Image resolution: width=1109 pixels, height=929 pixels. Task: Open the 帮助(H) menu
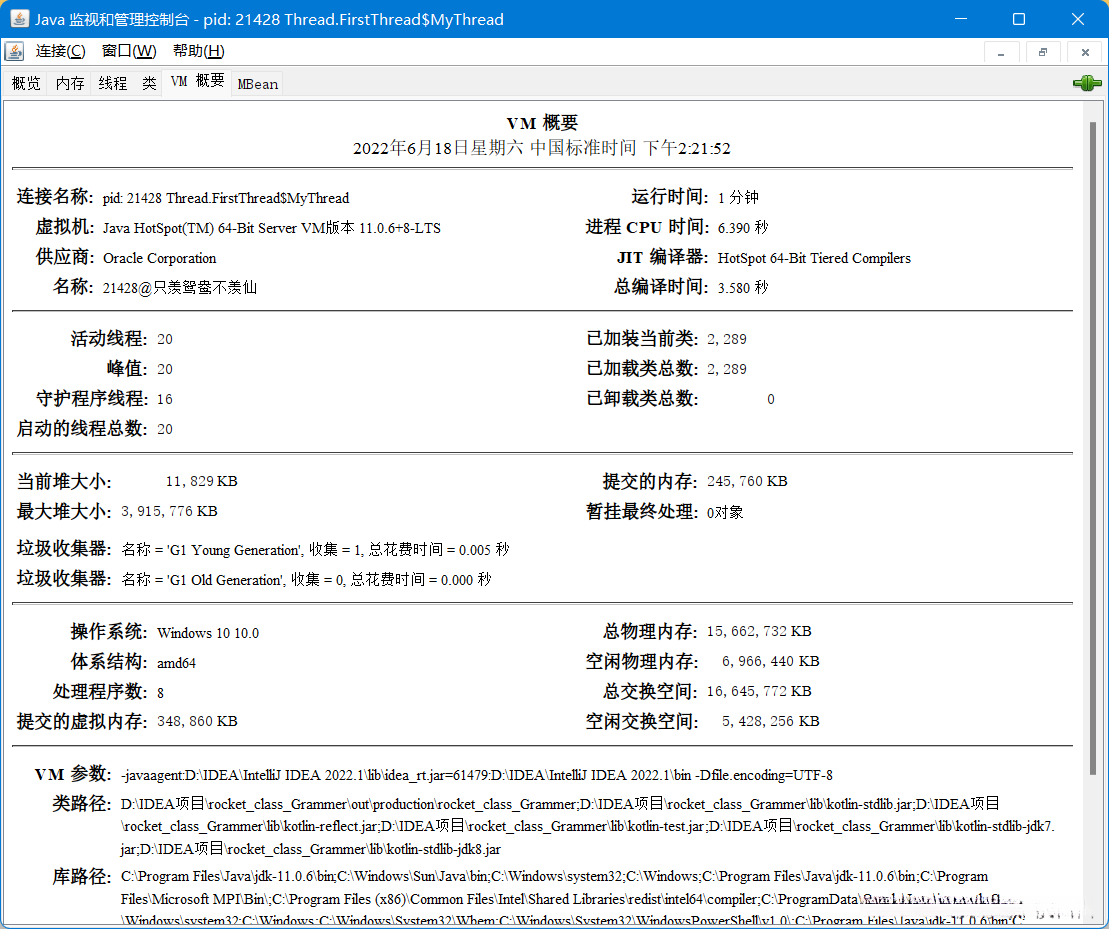tap(199, 51)
